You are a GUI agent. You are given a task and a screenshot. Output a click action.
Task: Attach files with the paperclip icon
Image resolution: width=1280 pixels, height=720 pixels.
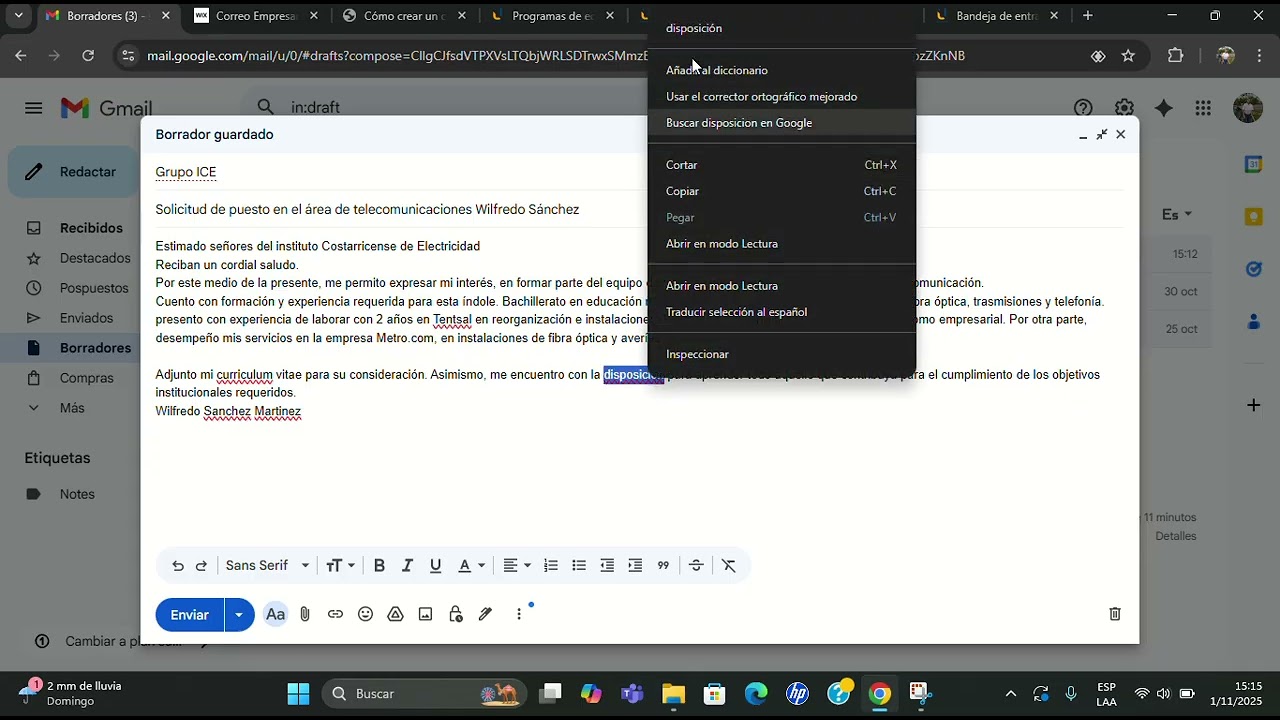tap(305, 614)
